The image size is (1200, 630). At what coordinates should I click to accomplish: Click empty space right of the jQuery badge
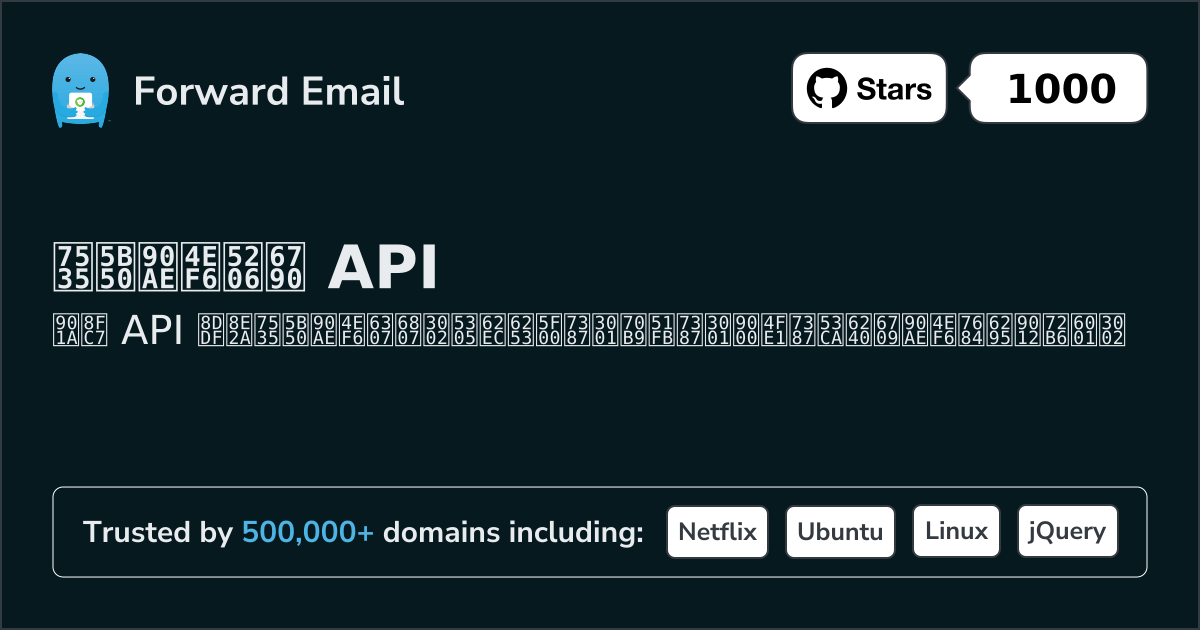[x=1132, y=532]
